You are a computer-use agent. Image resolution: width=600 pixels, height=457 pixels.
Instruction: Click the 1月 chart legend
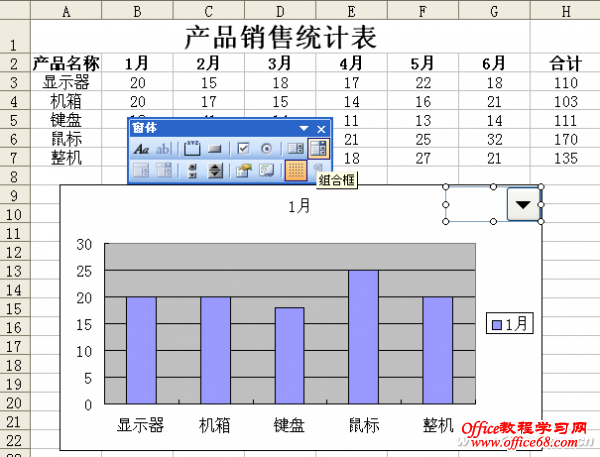[x=510, y=324]
